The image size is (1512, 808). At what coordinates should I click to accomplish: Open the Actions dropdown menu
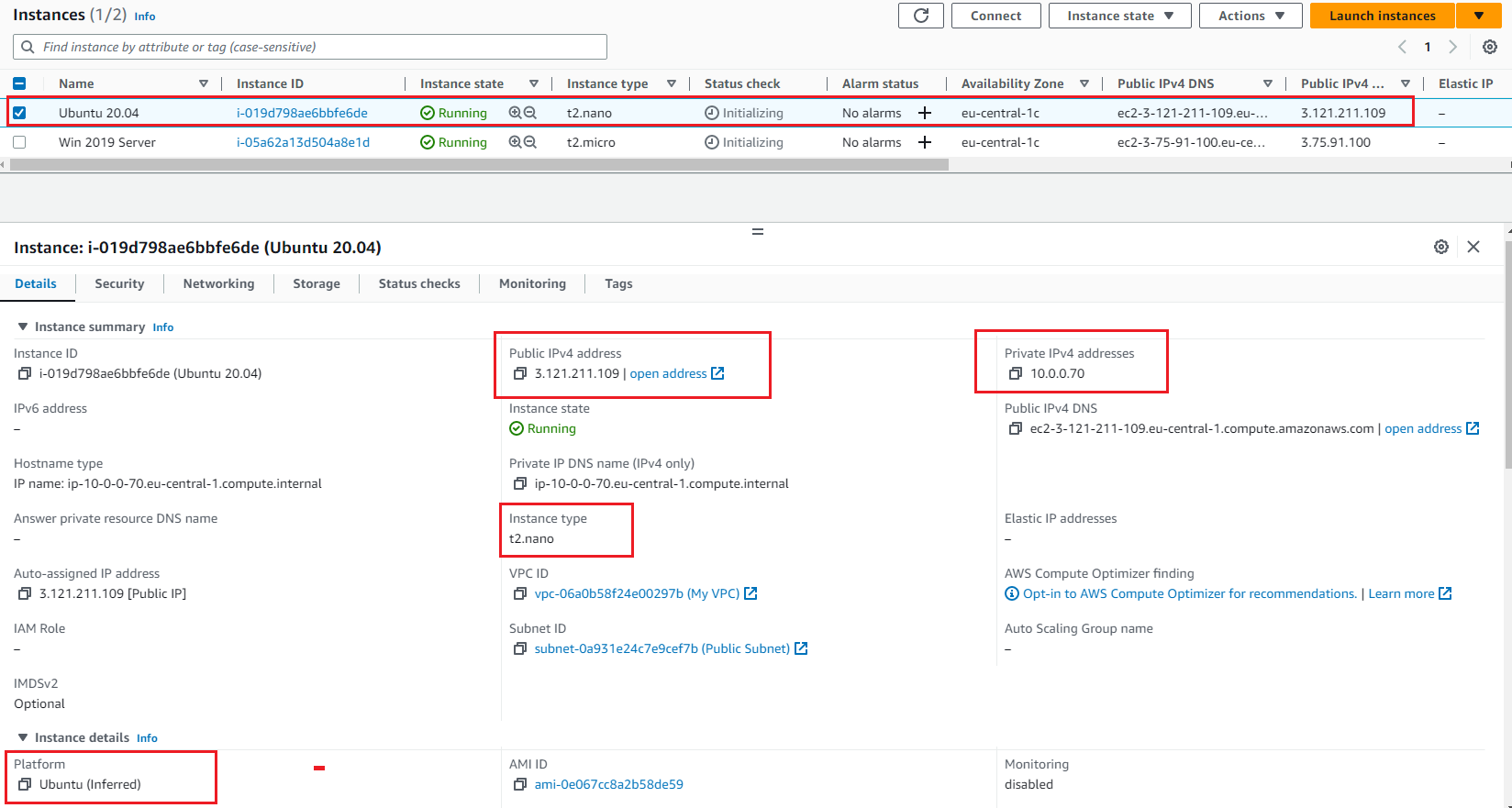[1251, 16]
